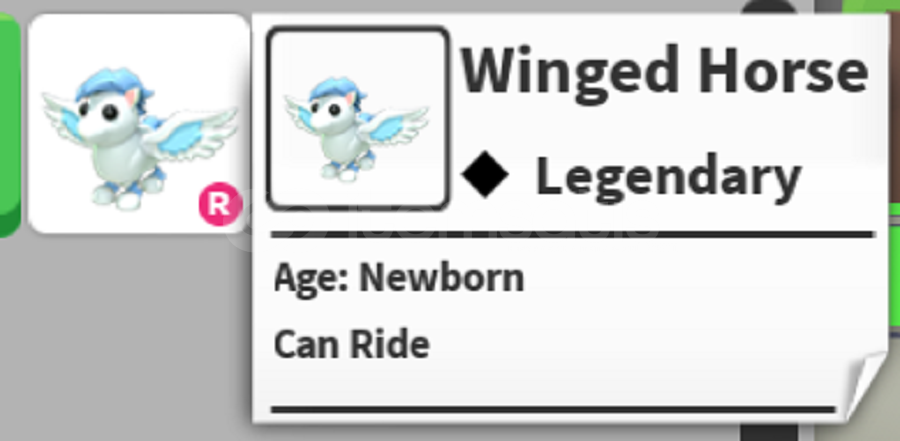Click the horse's wing in tooltip preview
Screen dimensions: 900x441
tap(395, 126)
